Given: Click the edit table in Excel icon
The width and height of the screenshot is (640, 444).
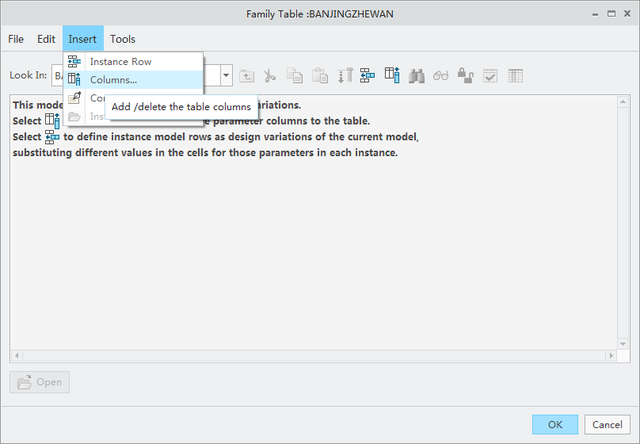Looking at the screenshot, I should point(515,76).
